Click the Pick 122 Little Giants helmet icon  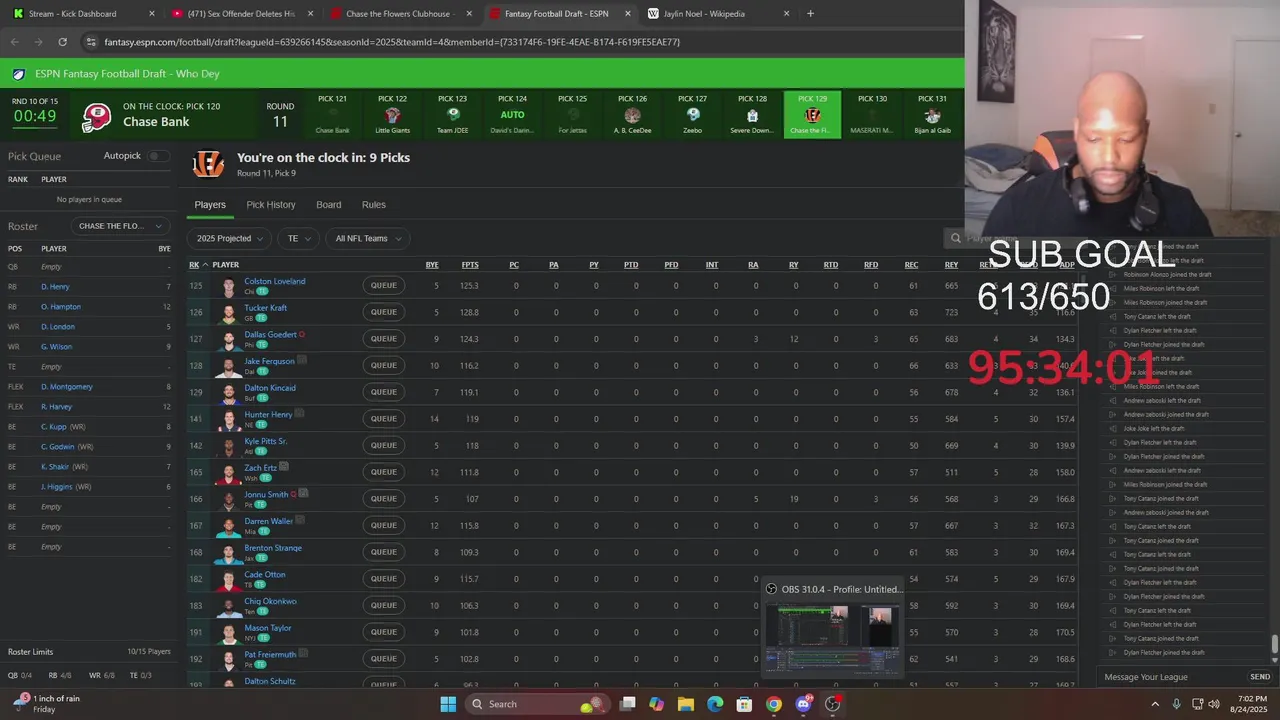(392, 115)
